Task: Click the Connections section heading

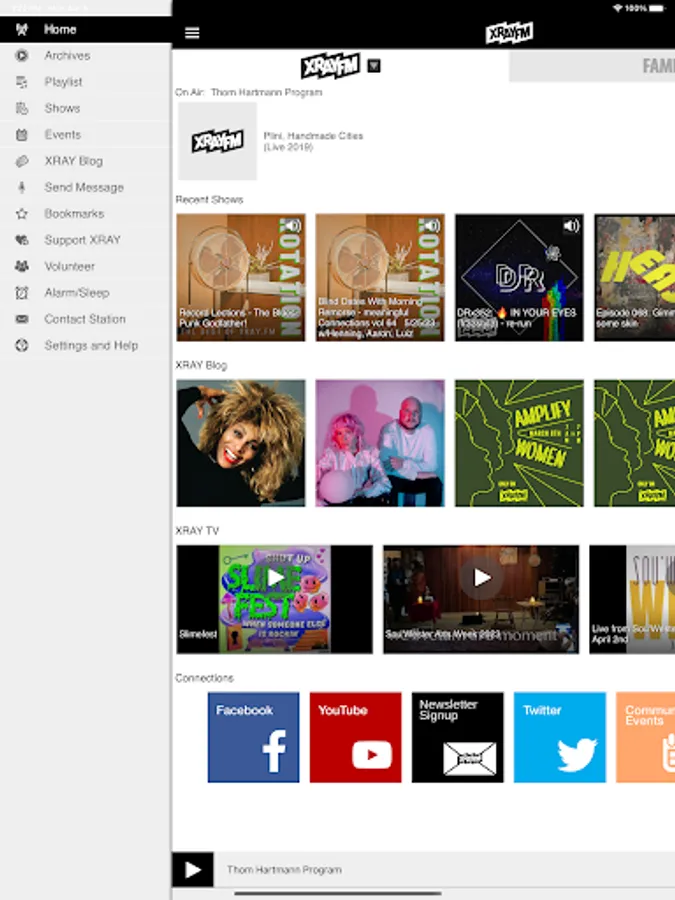Action: 204,678
